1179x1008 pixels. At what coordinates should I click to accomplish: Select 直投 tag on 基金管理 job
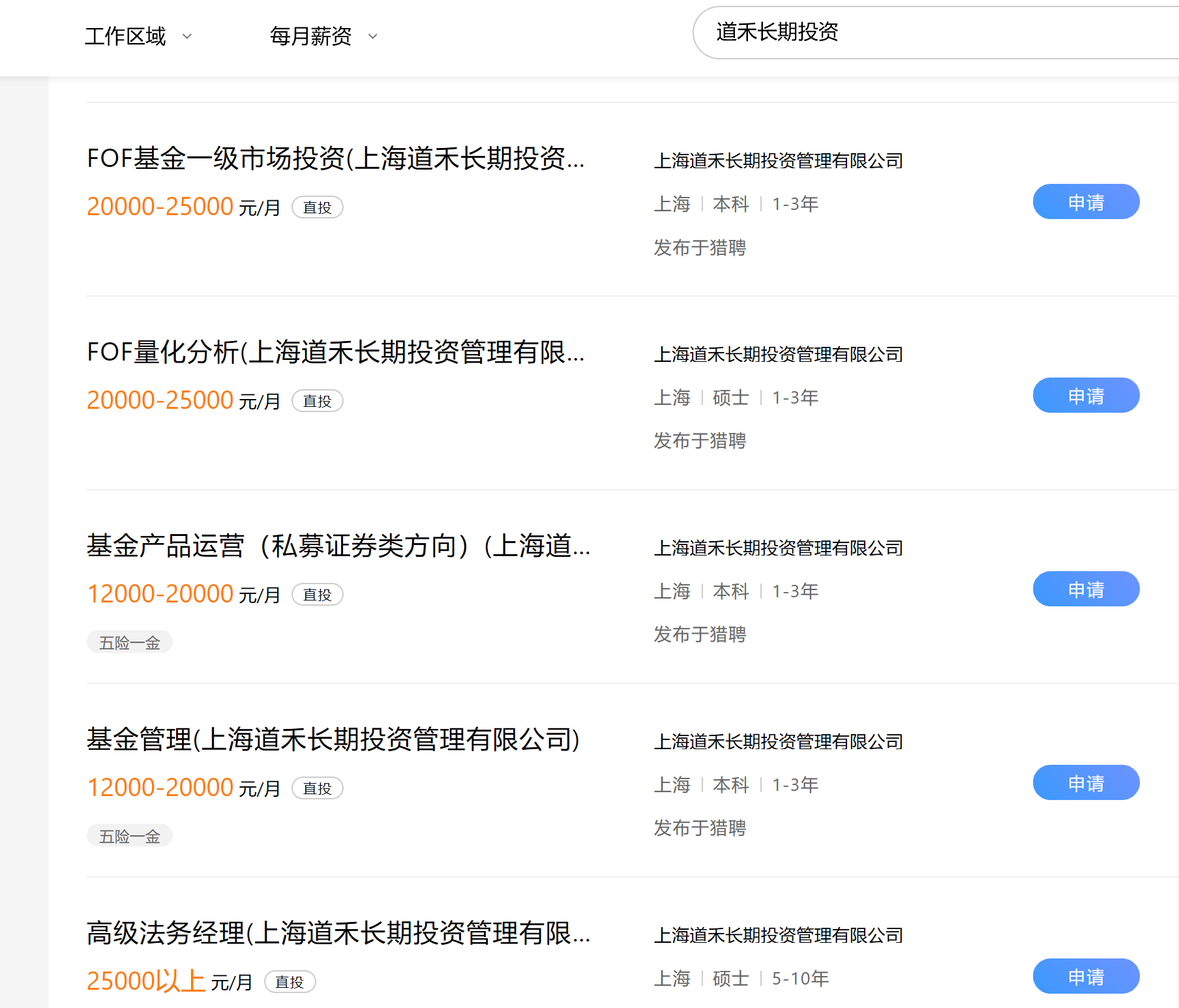pos(318,788)
